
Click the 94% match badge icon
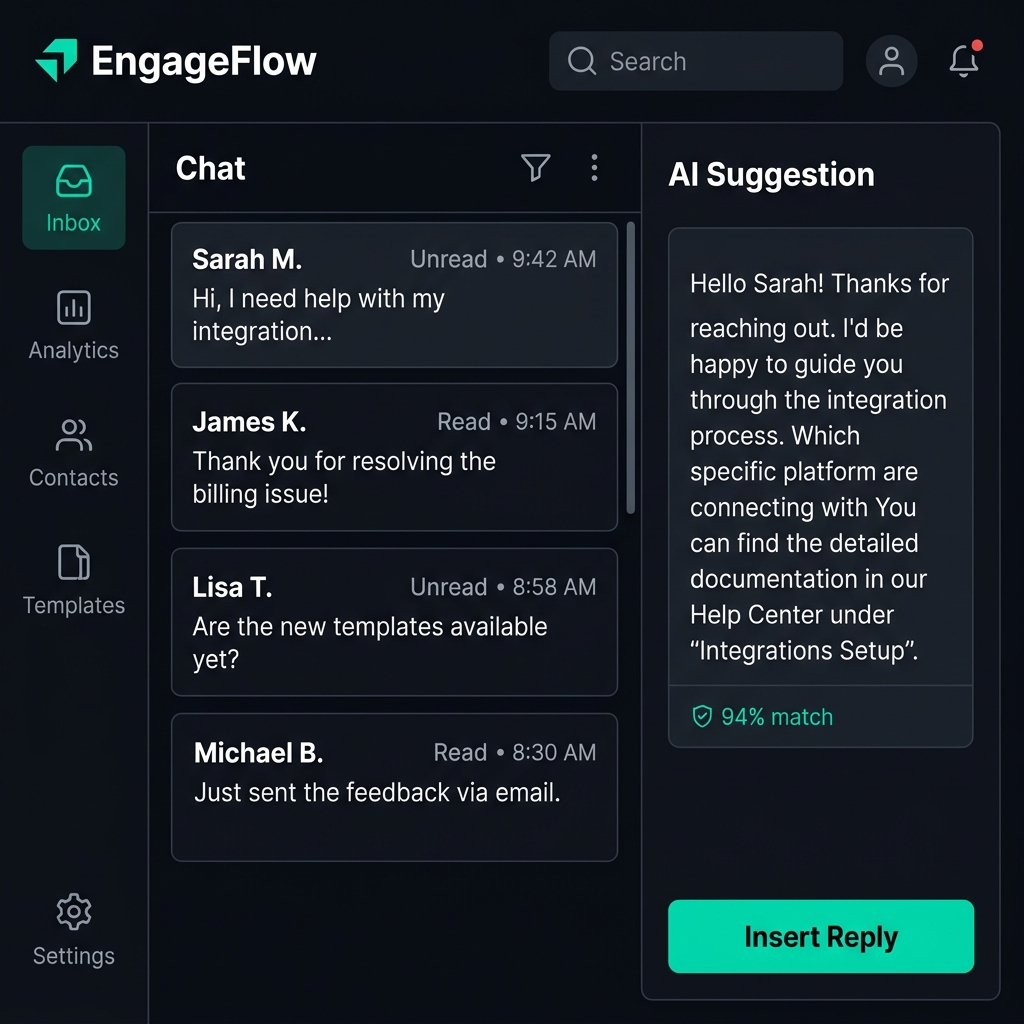coord(700,717)
